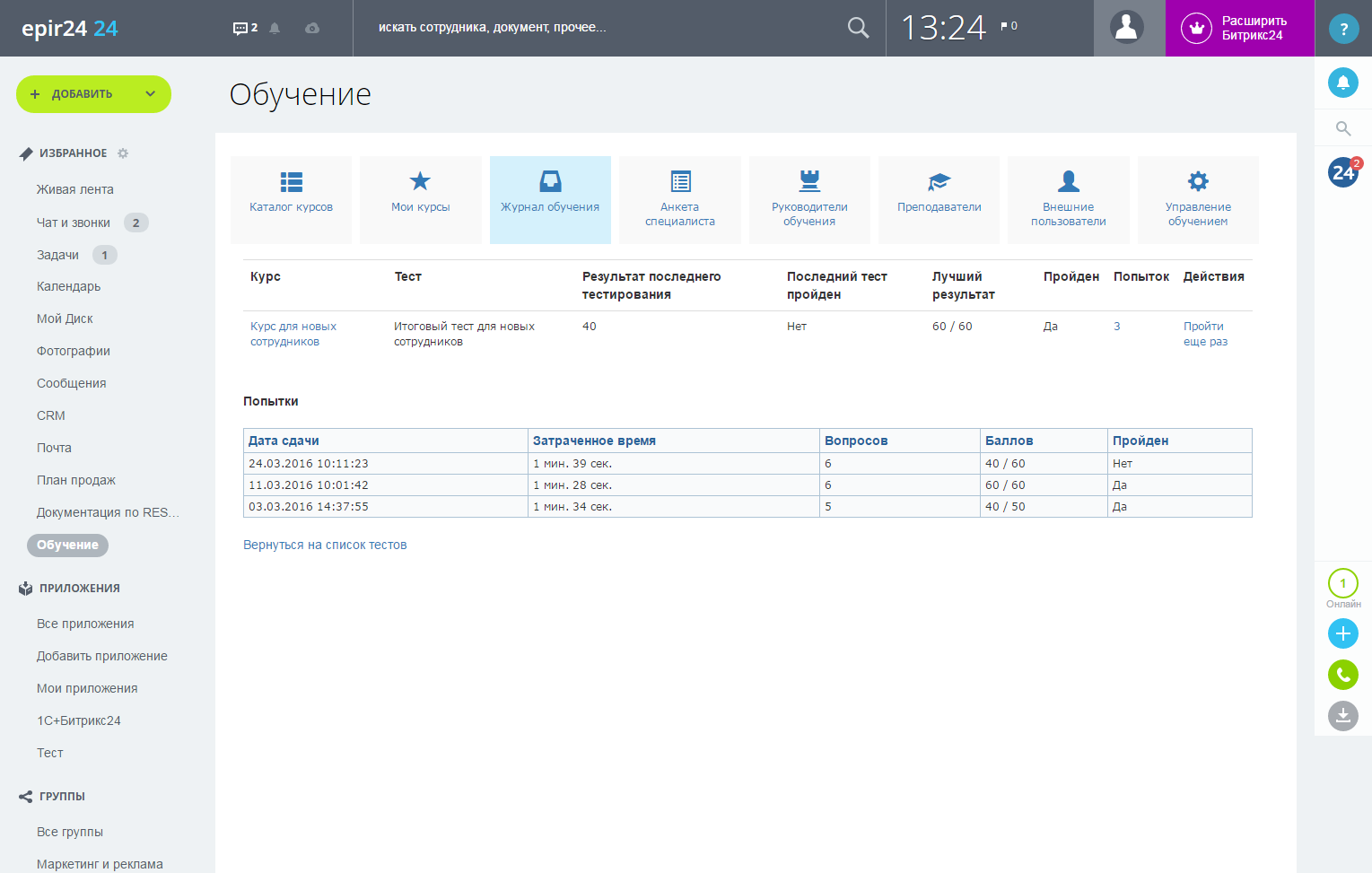This screenshot has height=873, width=1372.
Task: Open Чат и звонки in sidebar
Action: pos(74,223)
